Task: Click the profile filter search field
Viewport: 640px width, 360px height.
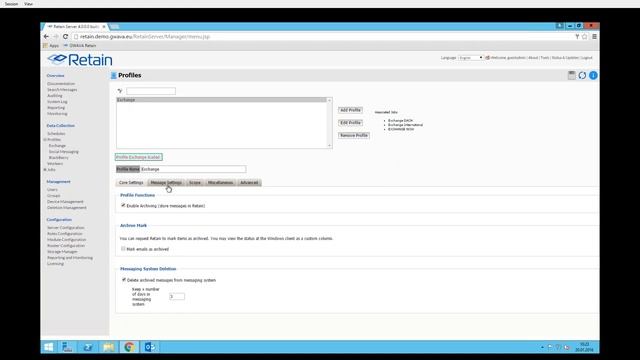Action: point(151,91)
